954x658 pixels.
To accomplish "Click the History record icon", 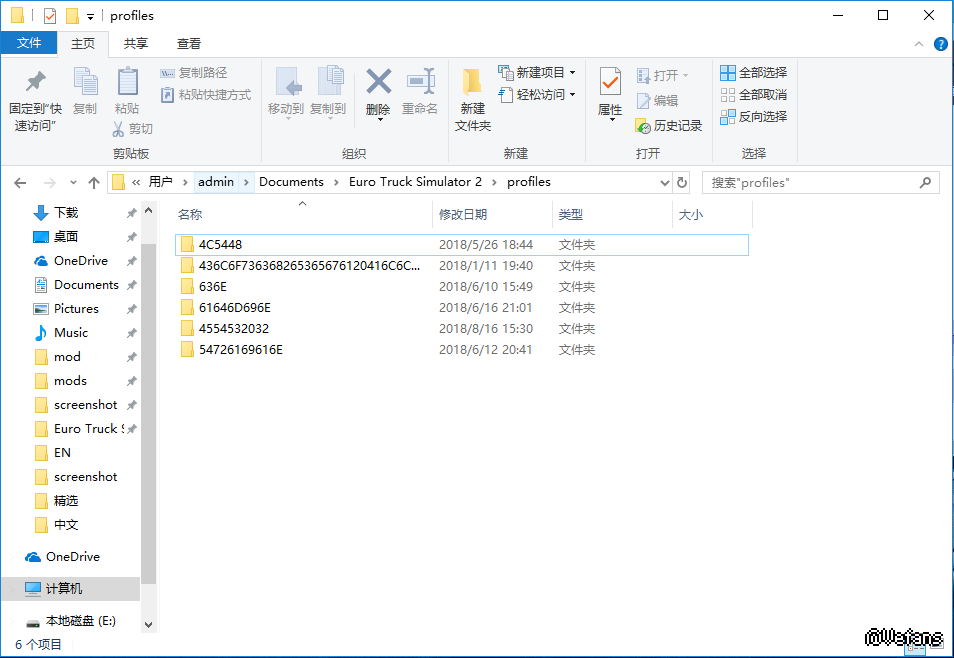I will pos(644,126).
